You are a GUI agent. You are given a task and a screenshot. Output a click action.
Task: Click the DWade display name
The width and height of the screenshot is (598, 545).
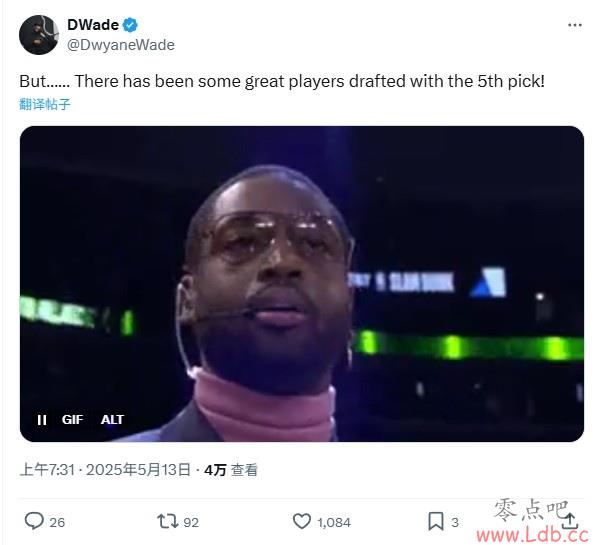click(x=93, y=25)
